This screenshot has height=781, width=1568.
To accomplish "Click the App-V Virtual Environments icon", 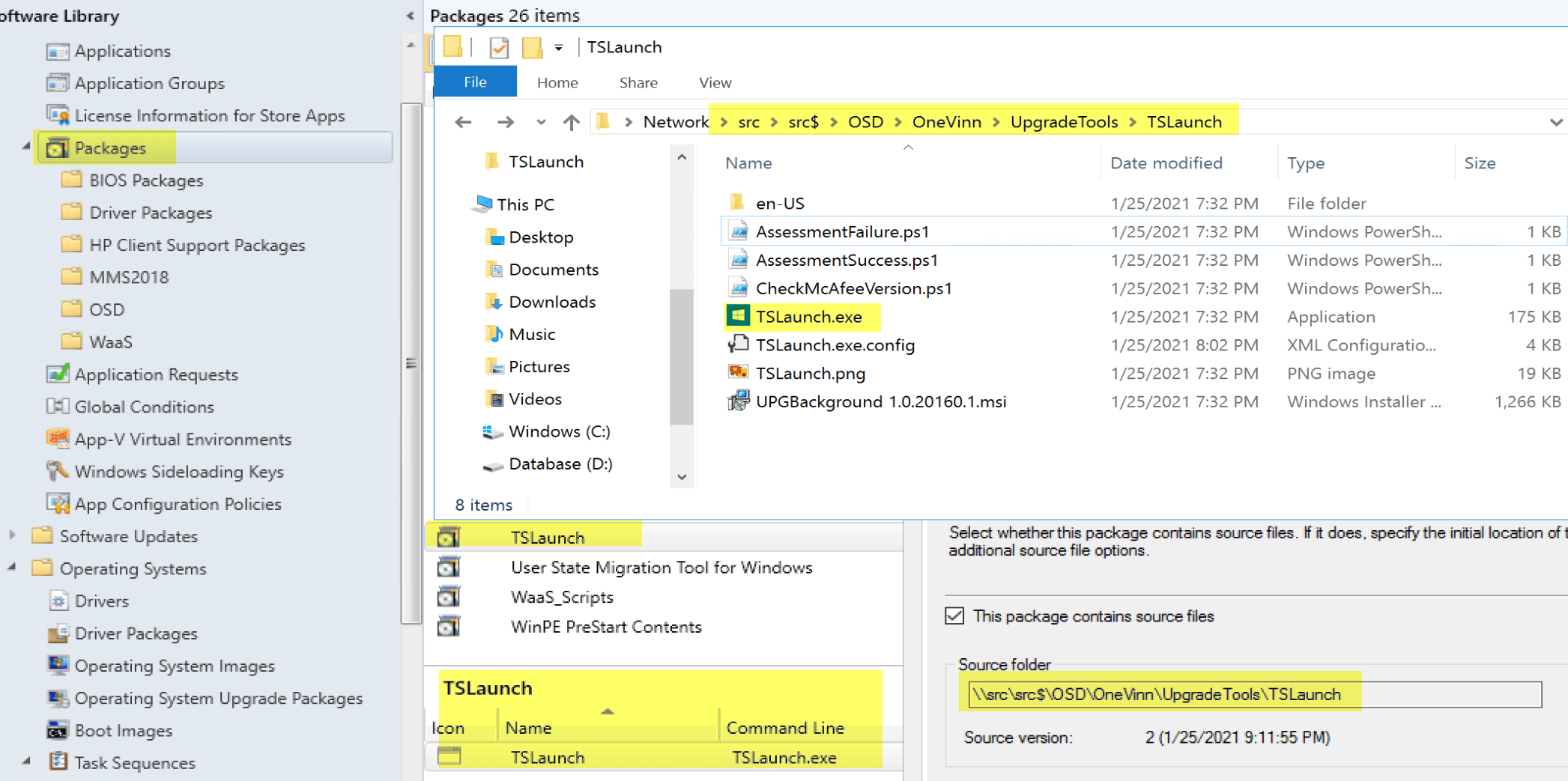I will [x=57, y=439].
